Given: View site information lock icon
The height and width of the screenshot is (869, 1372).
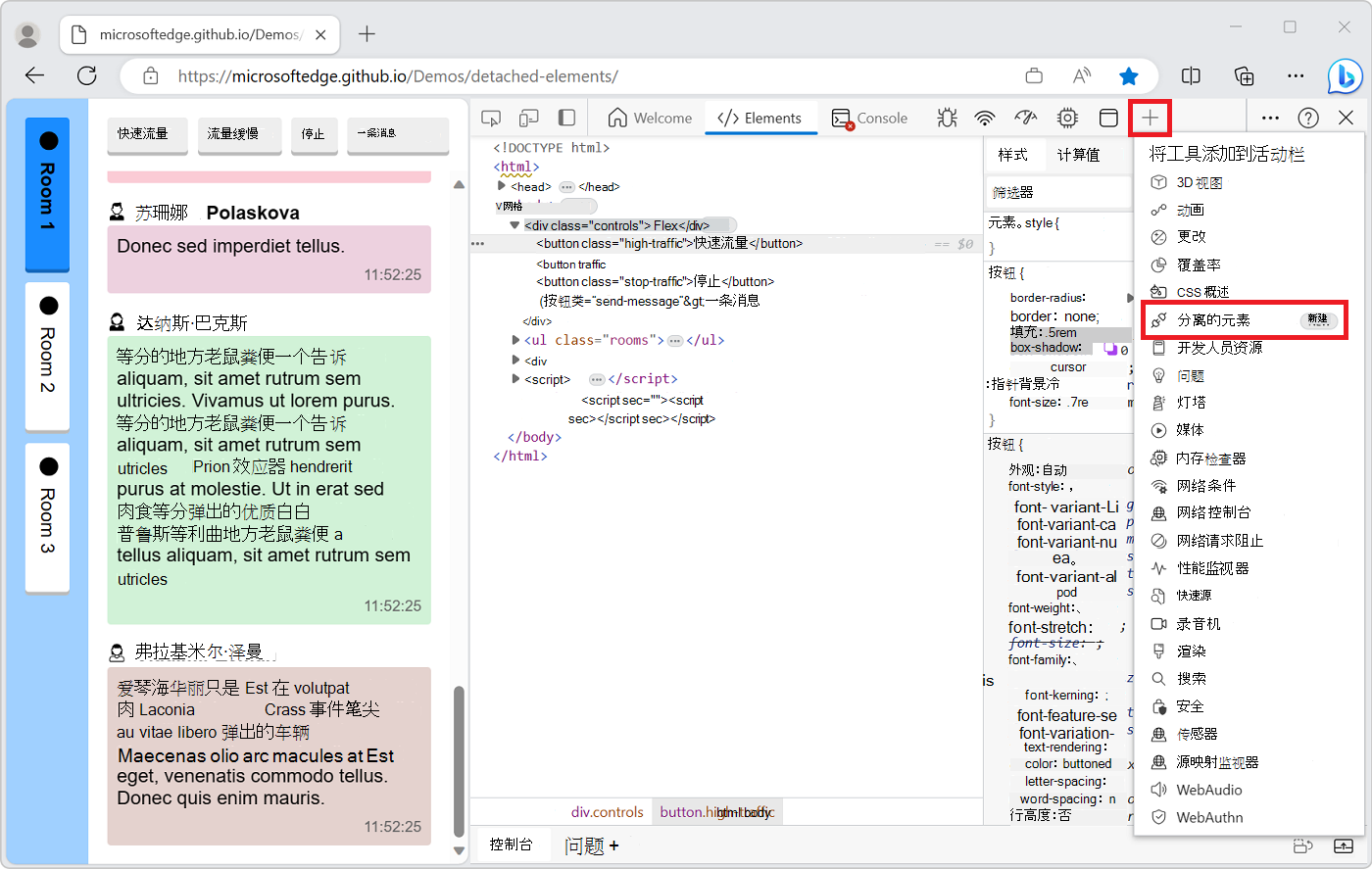Looking at the screenshot, I should coord(150,76).
